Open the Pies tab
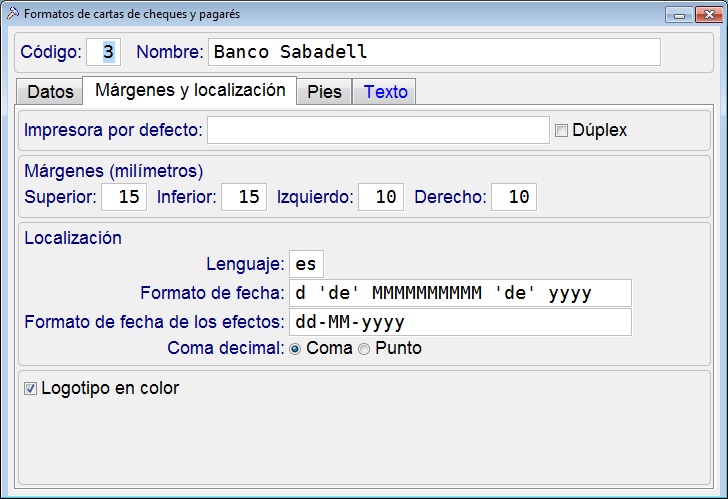728x499 pixels. [x=324, y=92]
